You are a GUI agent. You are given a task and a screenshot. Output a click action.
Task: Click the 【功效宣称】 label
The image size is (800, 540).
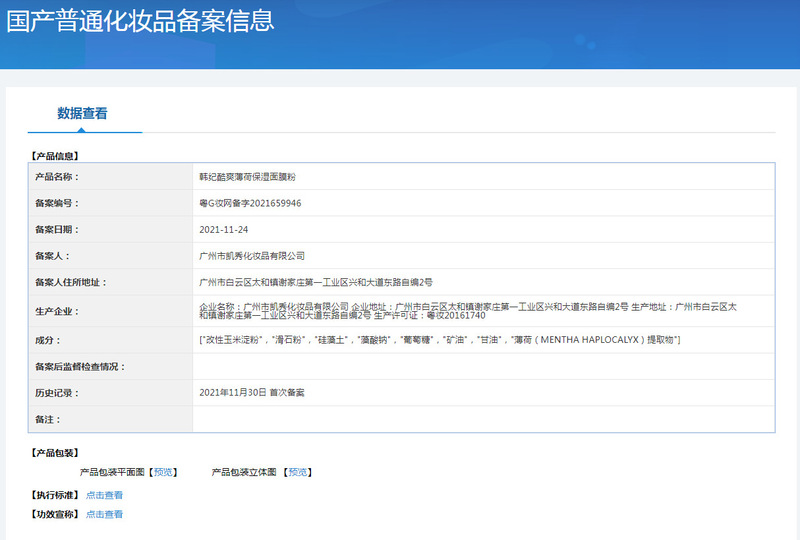coord(54,514)
